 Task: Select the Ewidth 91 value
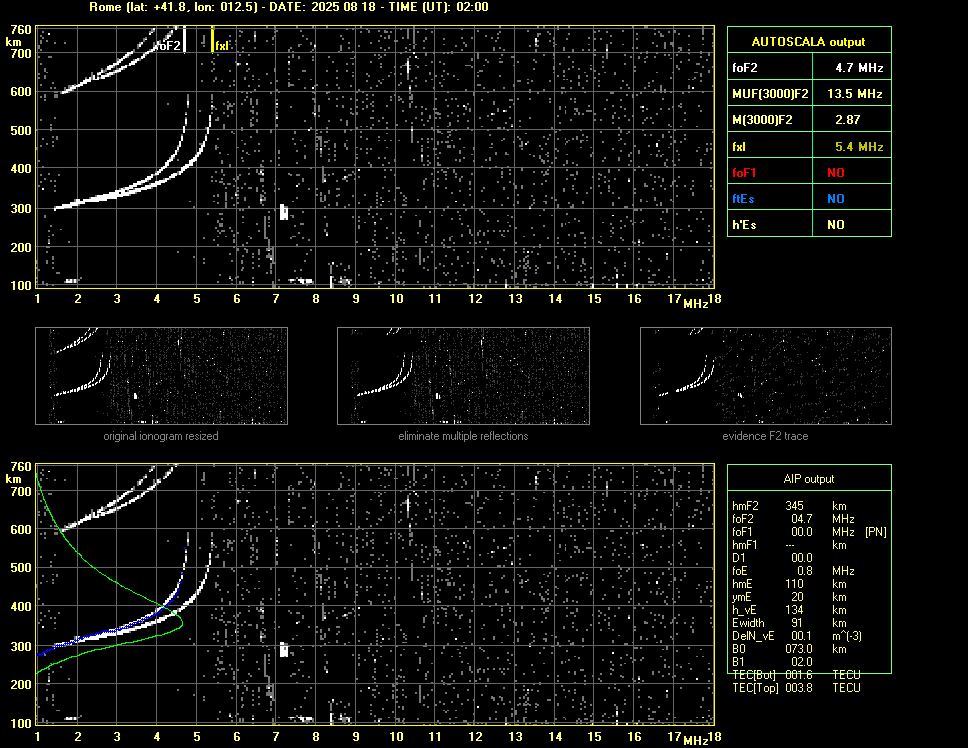[x=798, y=623]
